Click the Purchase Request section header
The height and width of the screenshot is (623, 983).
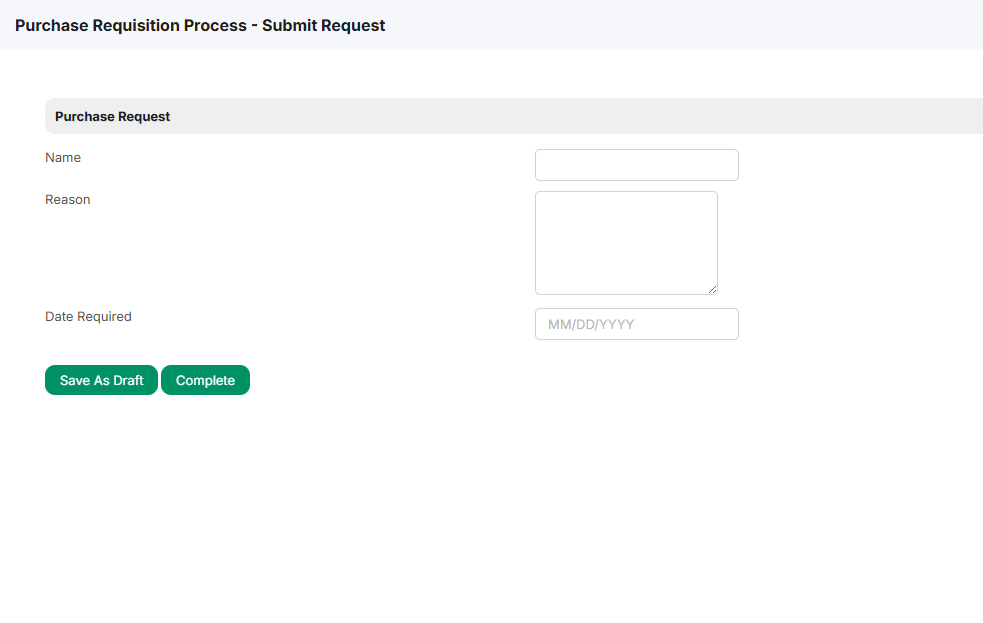[514, 116]
